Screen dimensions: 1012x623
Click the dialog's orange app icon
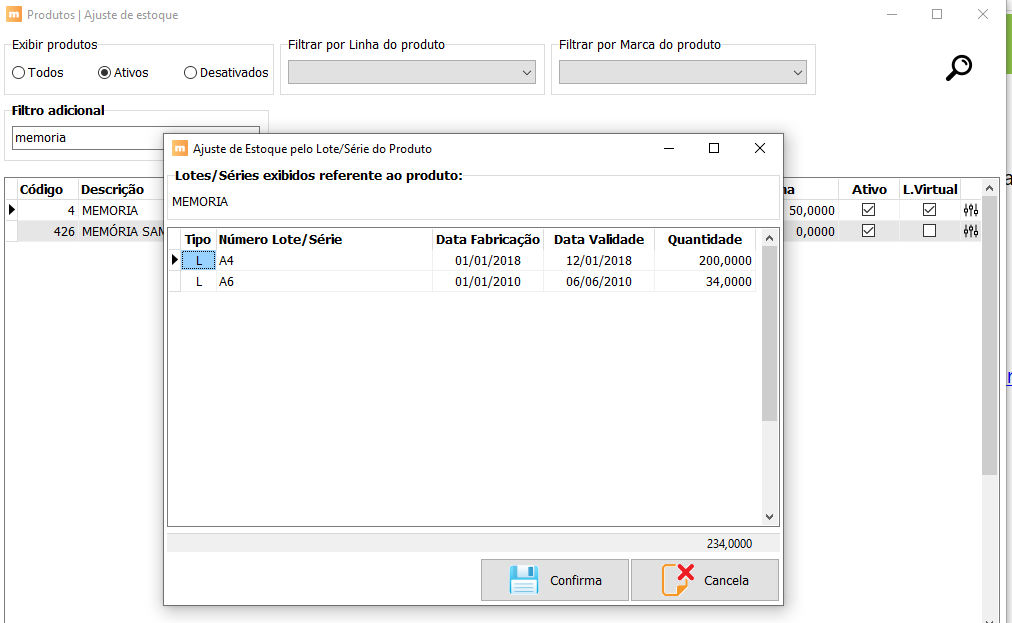(x=179, y=148)
